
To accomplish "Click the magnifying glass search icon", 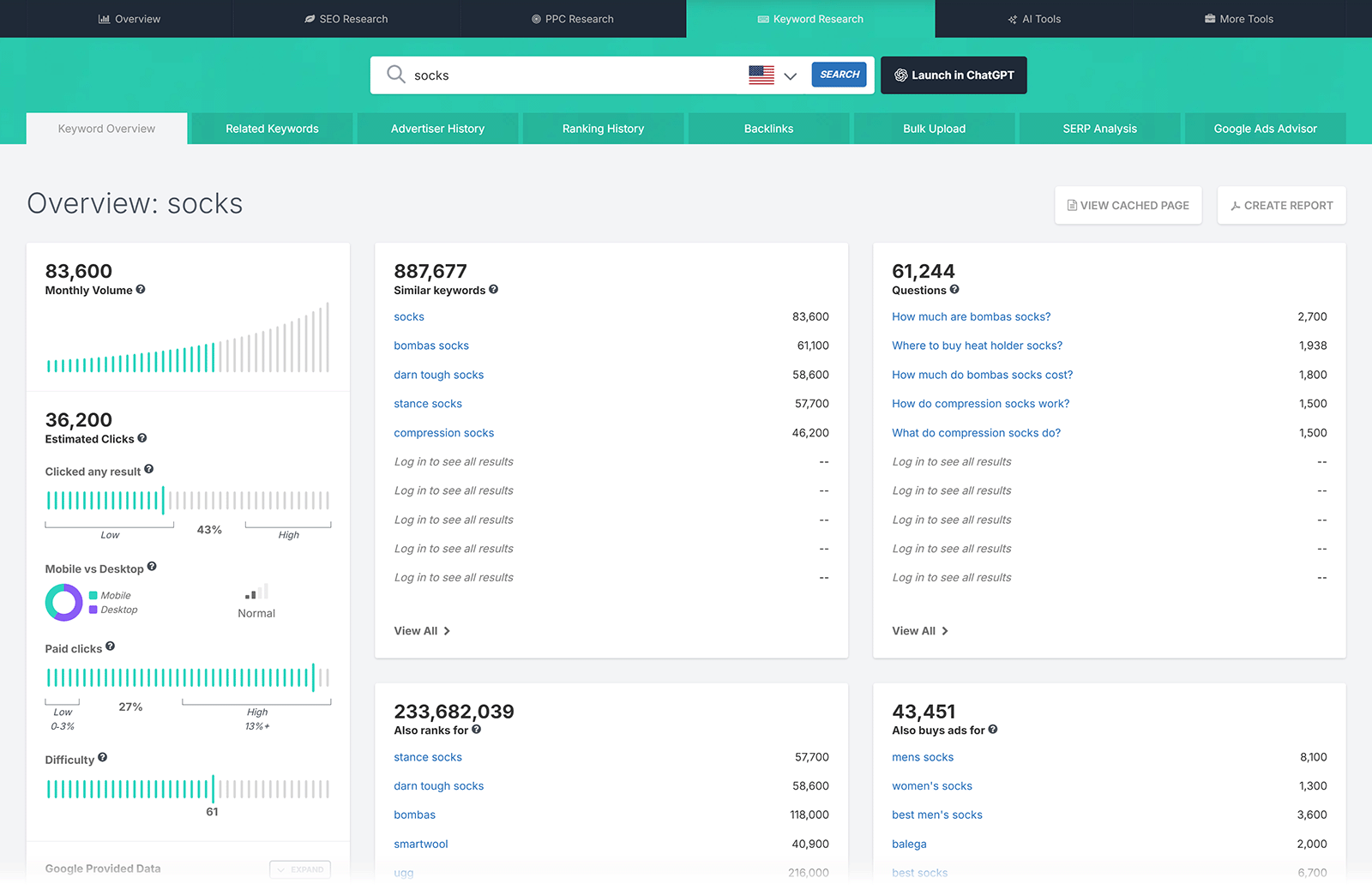I will (395, 75).
